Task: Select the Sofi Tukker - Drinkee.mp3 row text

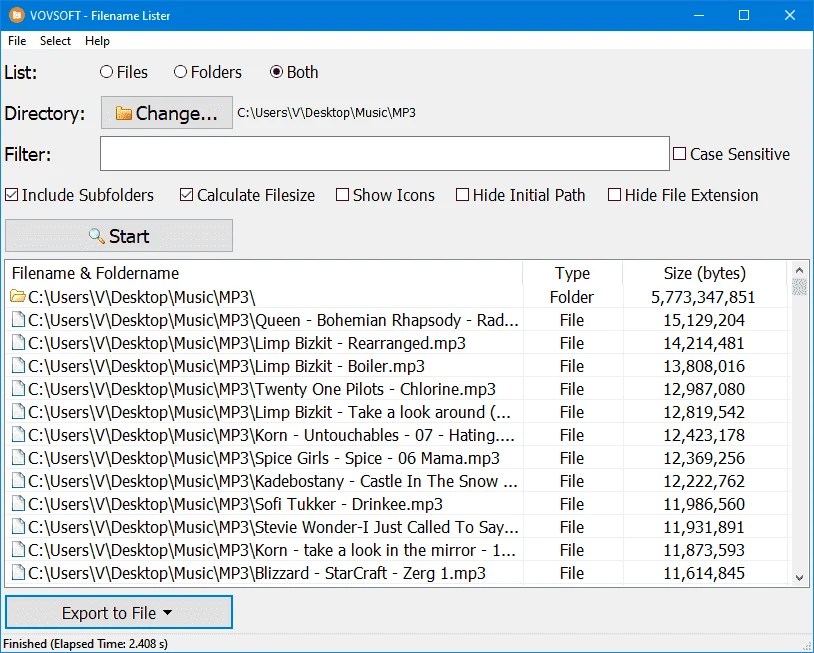Action: [236, 504]
